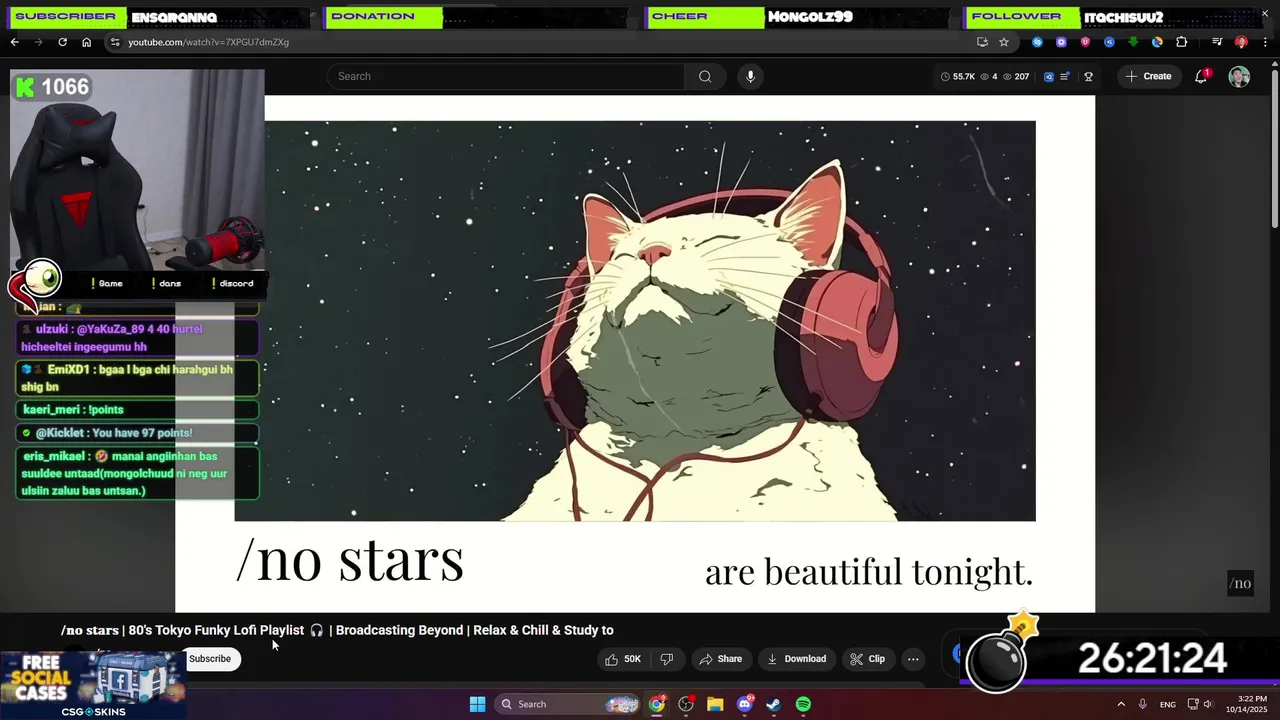Open the media control playlist icon
Image resolution: width=1280 pixels, height=720 pixels.
1217,42
